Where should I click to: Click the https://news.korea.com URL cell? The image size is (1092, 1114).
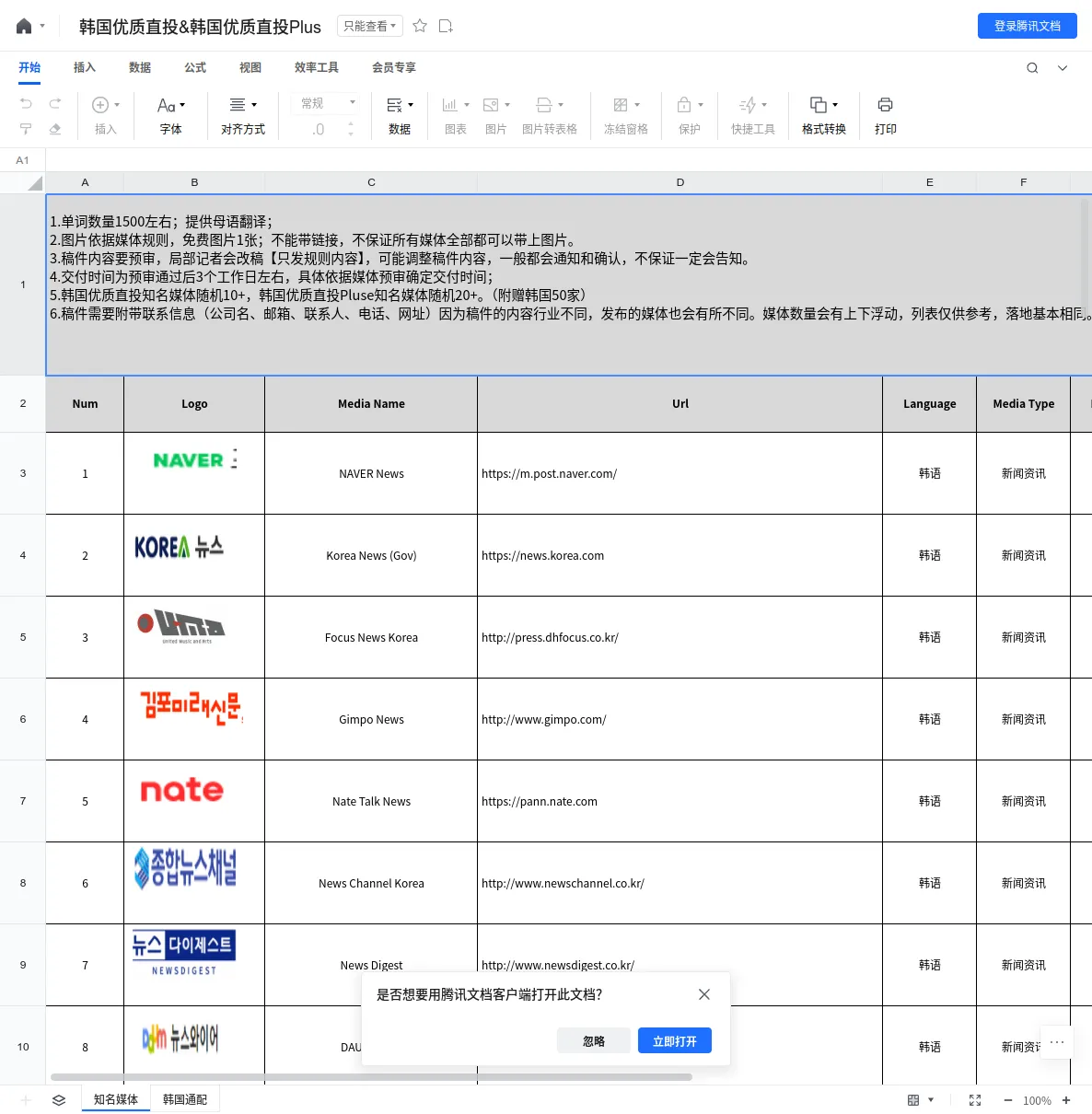(x=680, y=555)
